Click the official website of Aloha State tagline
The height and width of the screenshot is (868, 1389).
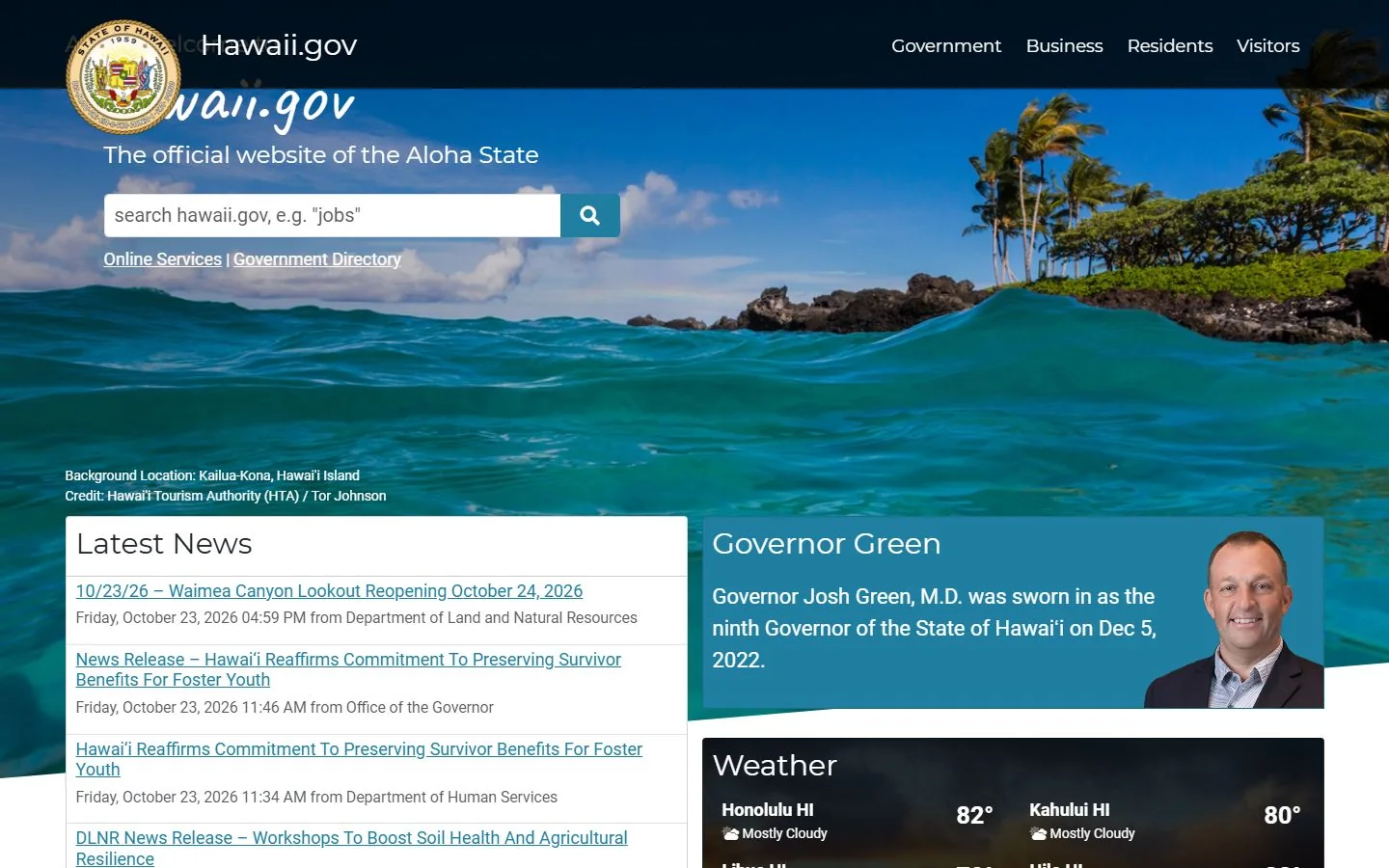321,155
